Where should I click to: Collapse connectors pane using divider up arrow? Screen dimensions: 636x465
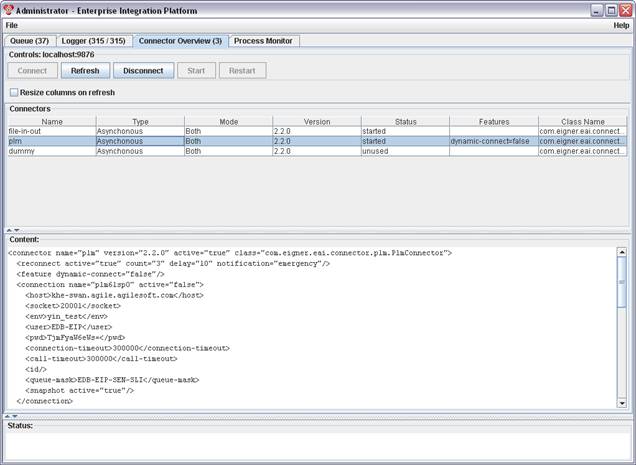[9, 230]
